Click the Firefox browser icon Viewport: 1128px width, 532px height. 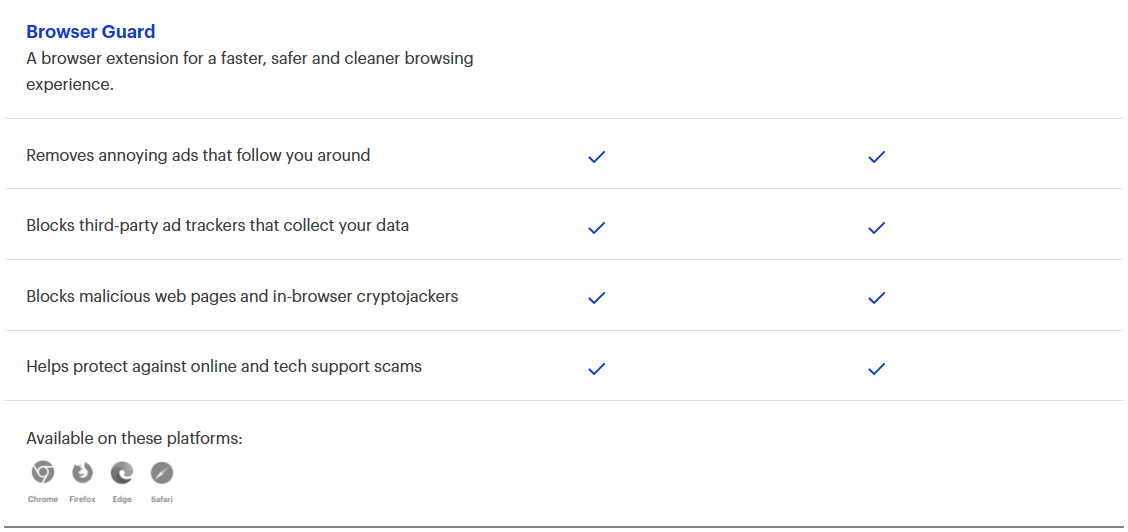pos(82,473)
